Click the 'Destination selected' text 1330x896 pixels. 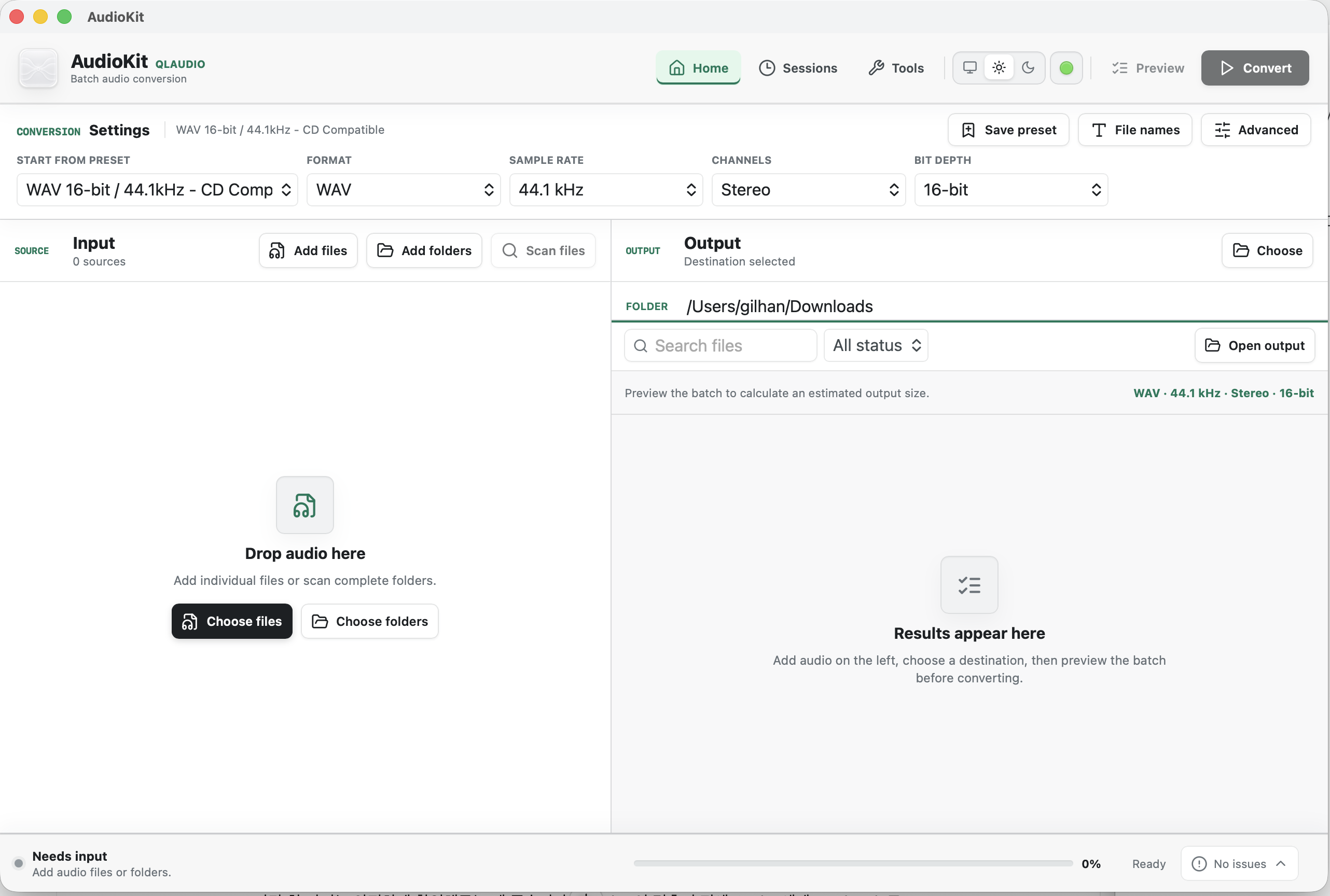[x=740, y=262]
